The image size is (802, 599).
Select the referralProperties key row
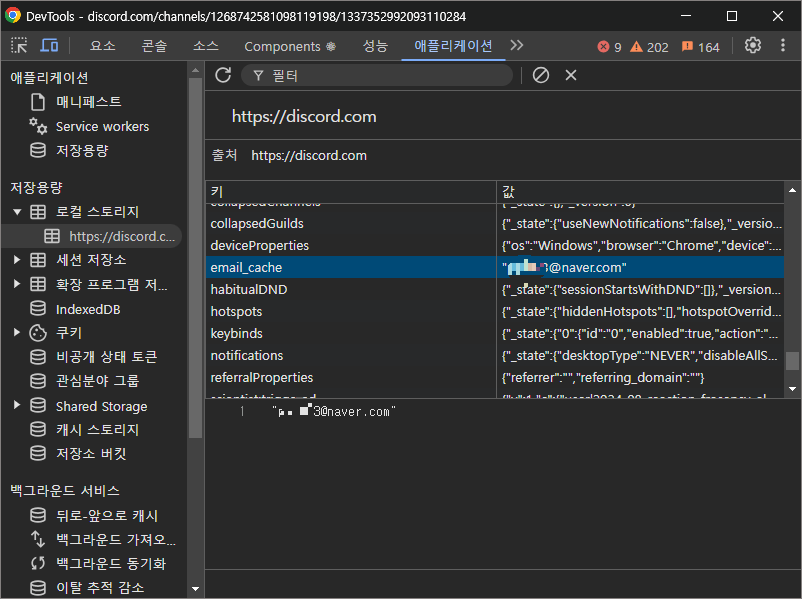click(351, 378)
